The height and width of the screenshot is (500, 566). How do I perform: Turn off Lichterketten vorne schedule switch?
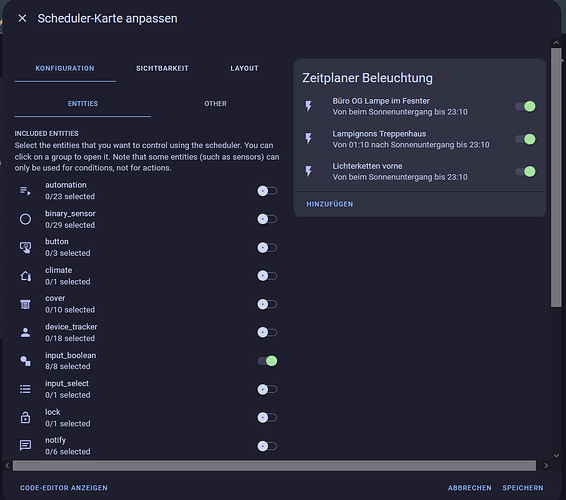click(x=526, y=171)
